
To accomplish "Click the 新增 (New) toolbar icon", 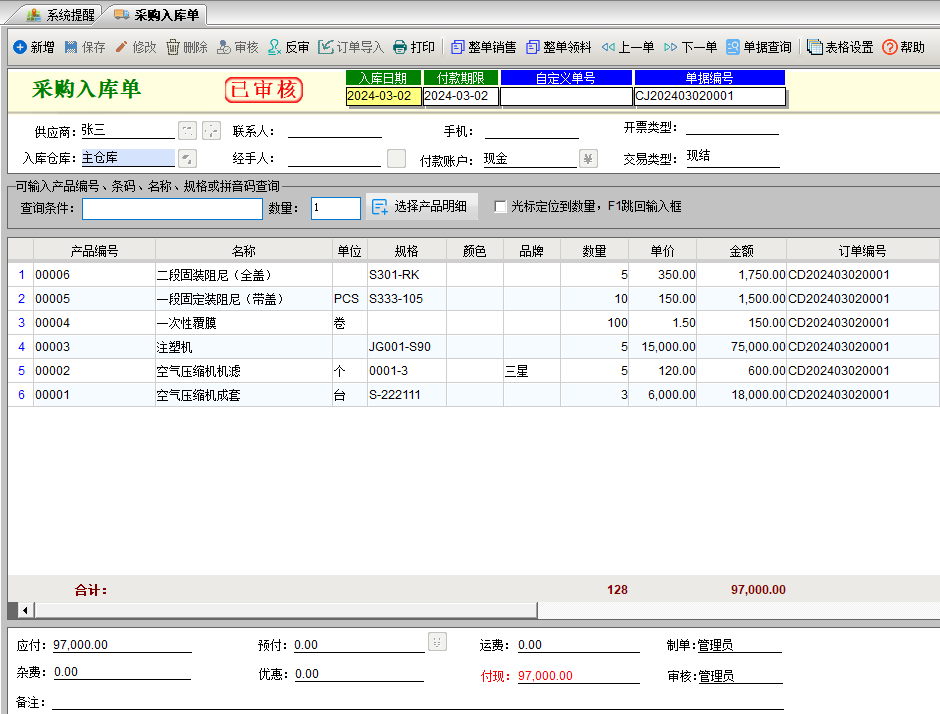I will click(x=20, y=47).
